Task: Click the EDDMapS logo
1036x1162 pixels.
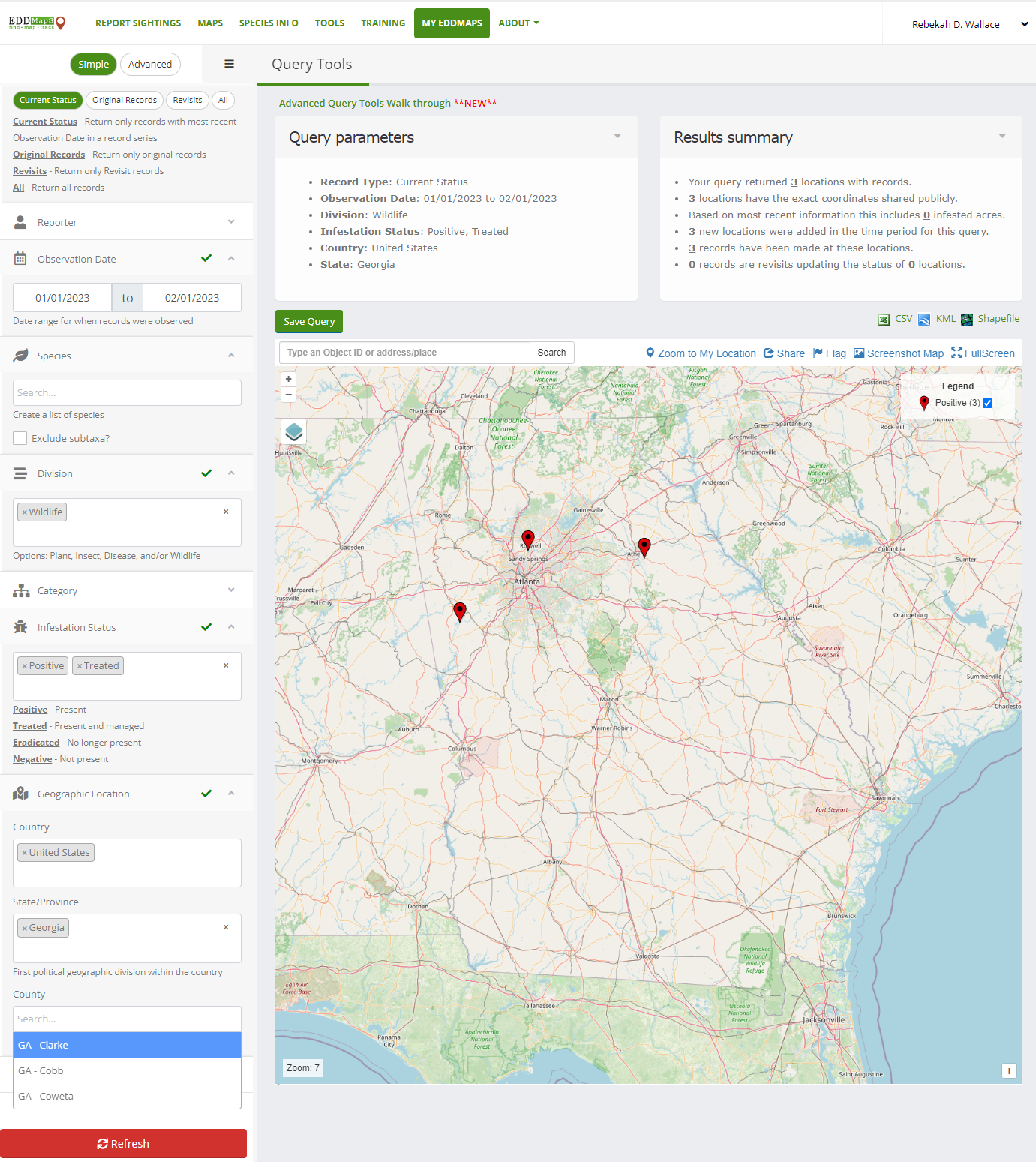Action: click(37, 23)
